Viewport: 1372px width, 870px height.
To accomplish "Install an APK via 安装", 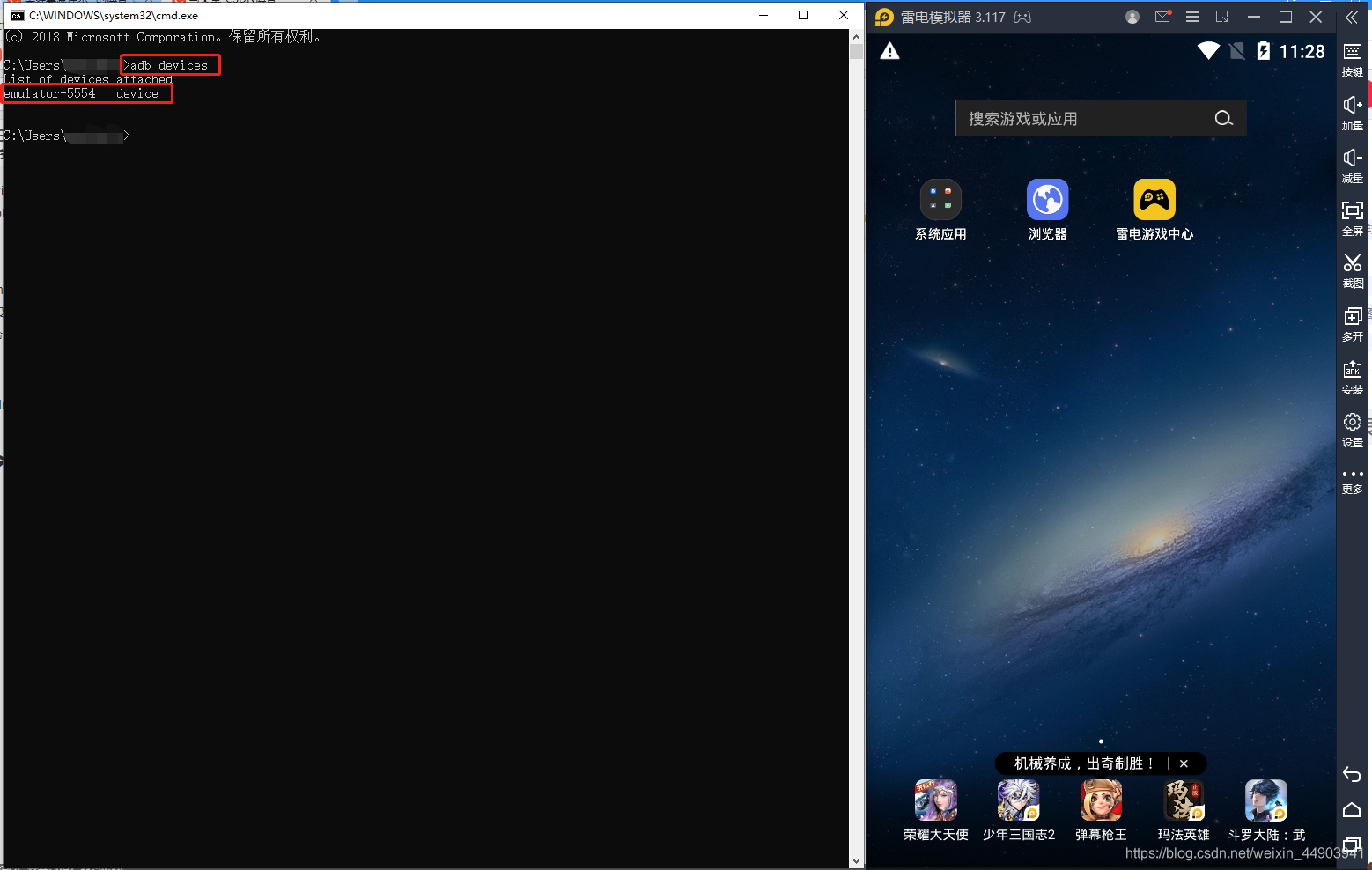I will point(1353,377).
